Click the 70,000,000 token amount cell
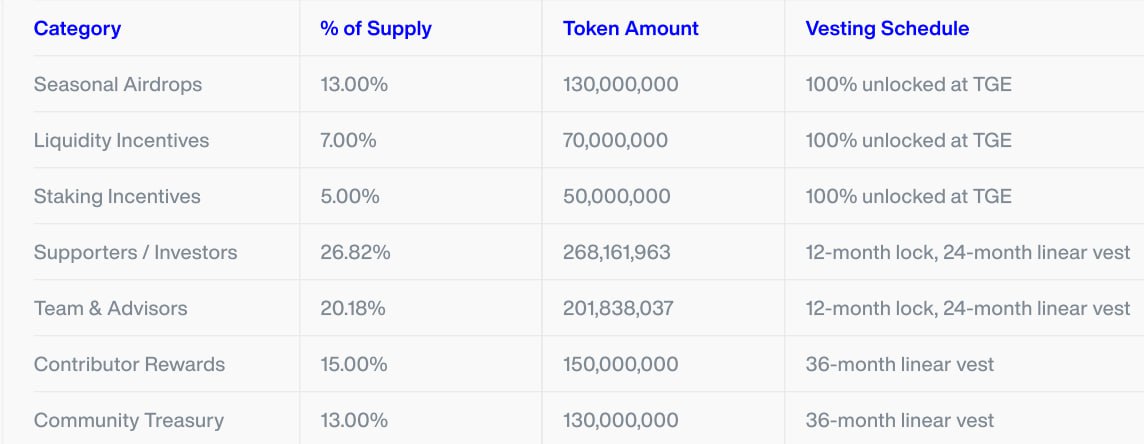Screen dimensions: 1144x444 point(615,141)
